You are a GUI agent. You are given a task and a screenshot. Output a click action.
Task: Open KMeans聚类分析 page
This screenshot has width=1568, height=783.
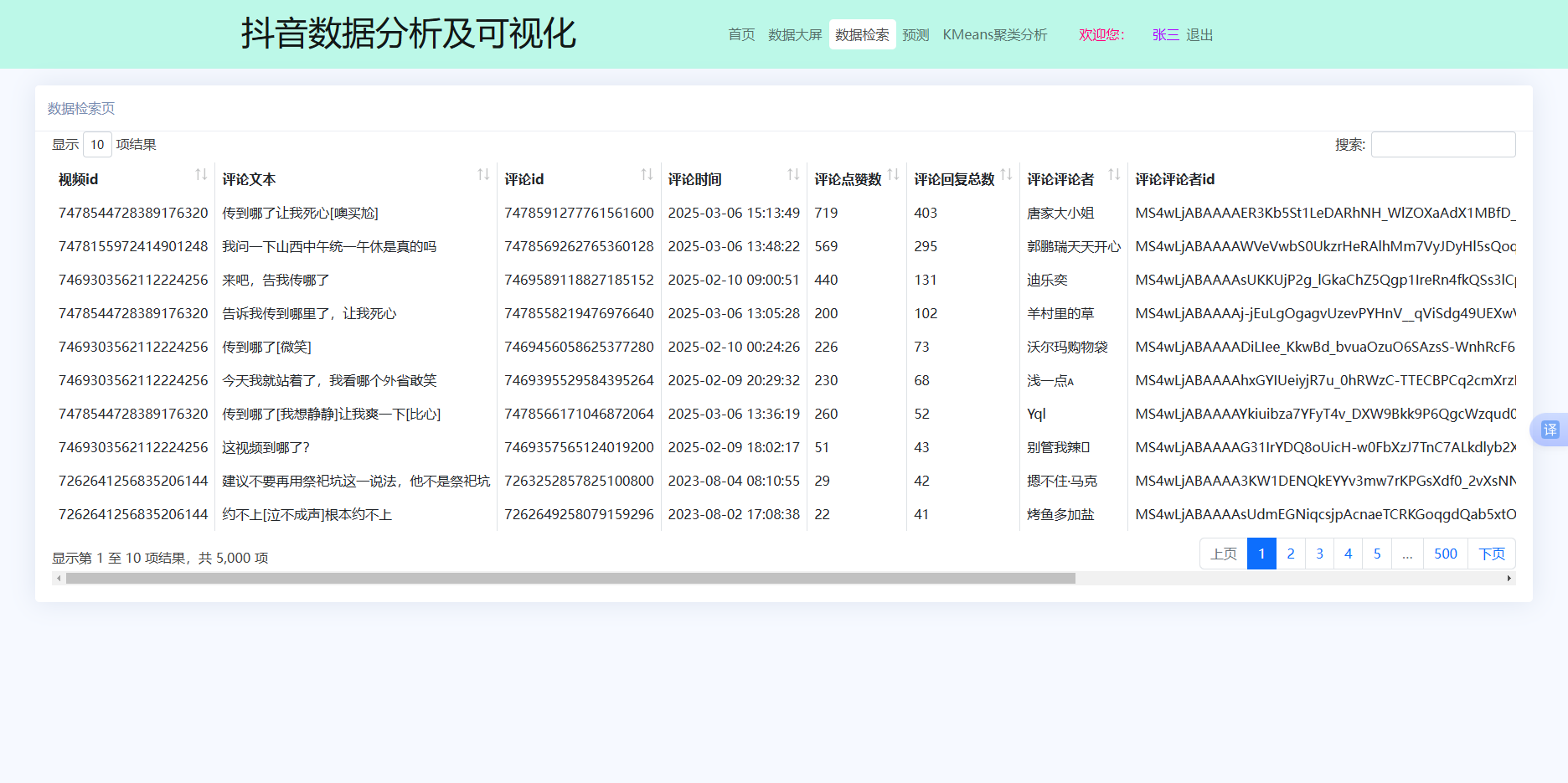[x=994, y=34]
